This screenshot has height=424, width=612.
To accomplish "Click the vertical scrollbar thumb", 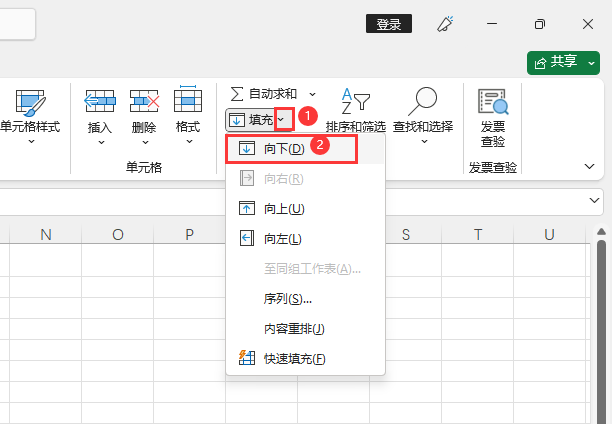I will pos(601,332).
